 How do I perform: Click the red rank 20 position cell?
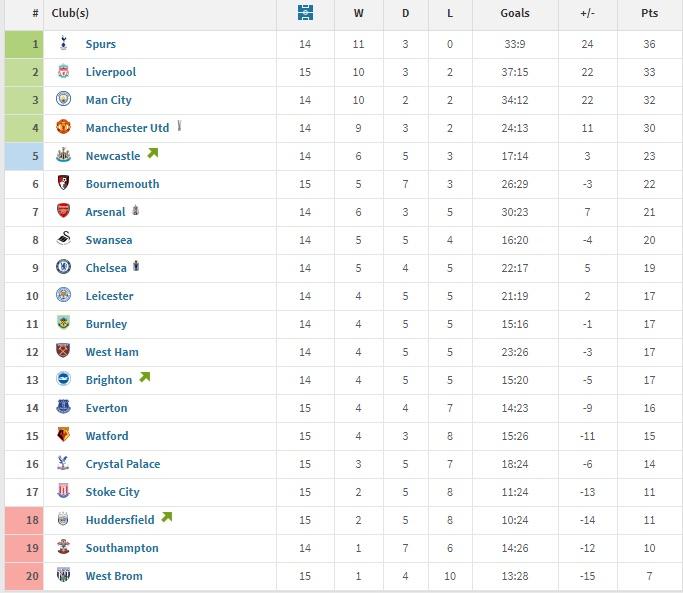(x=24, y=576)
